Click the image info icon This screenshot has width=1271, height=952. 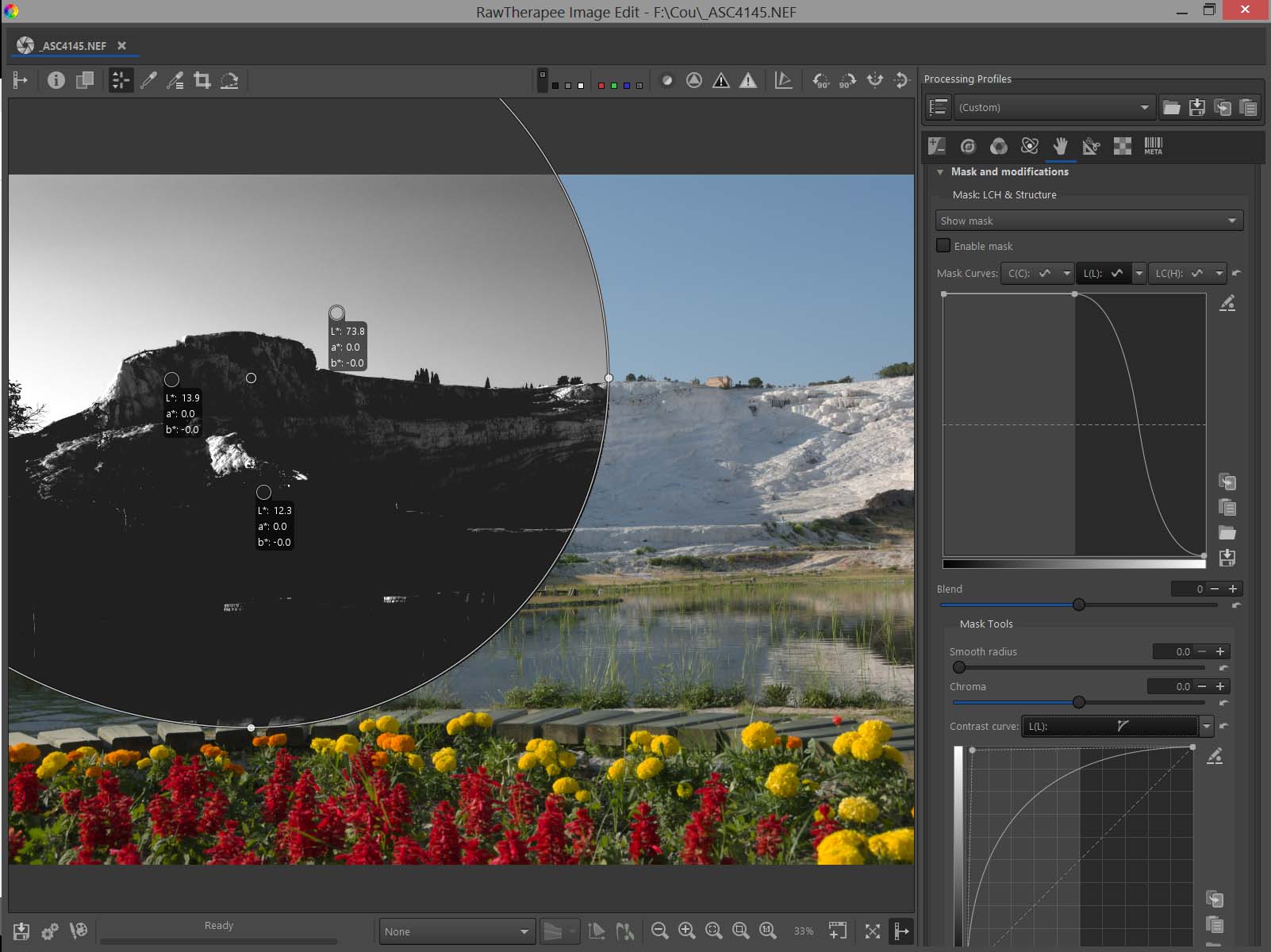point(56,80)
